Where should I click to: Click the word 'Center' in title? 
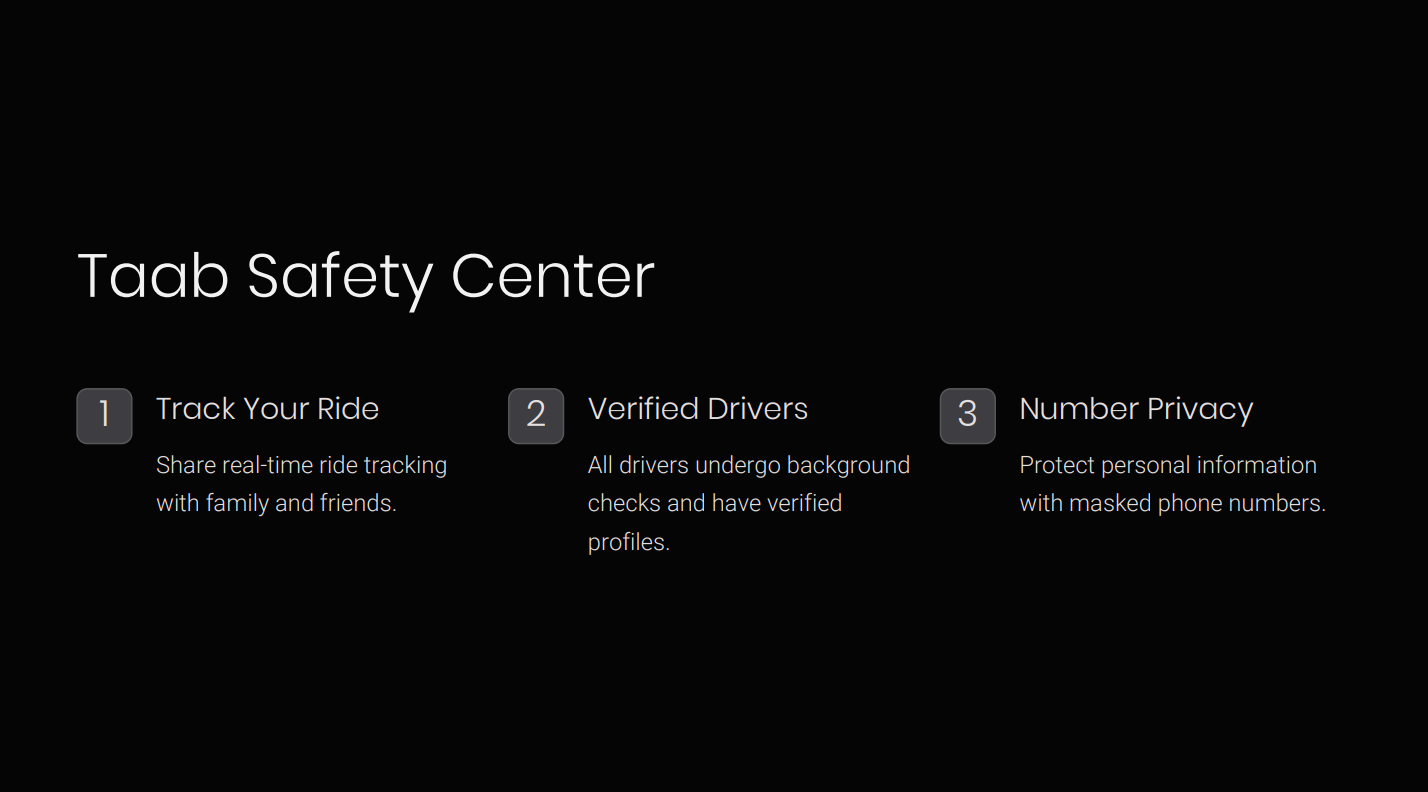(x=553, y=275)
